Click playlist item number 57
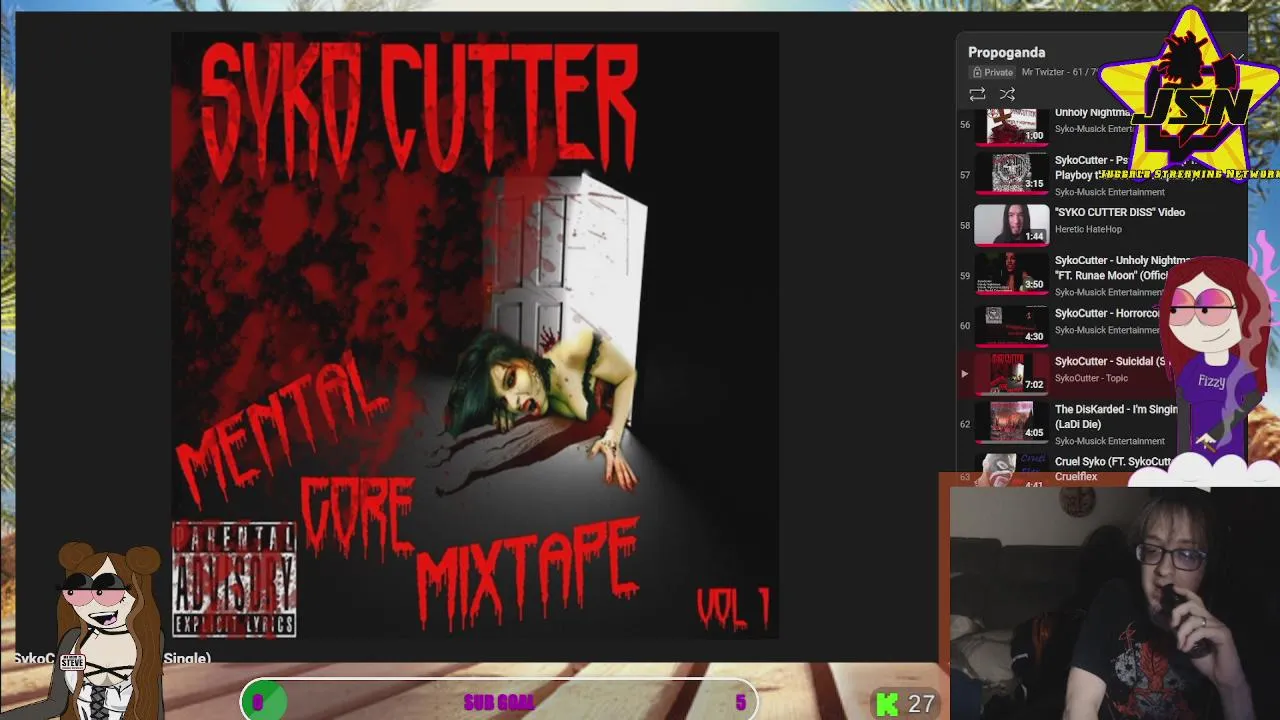The image size is (1280, 720). click(965, 175)
